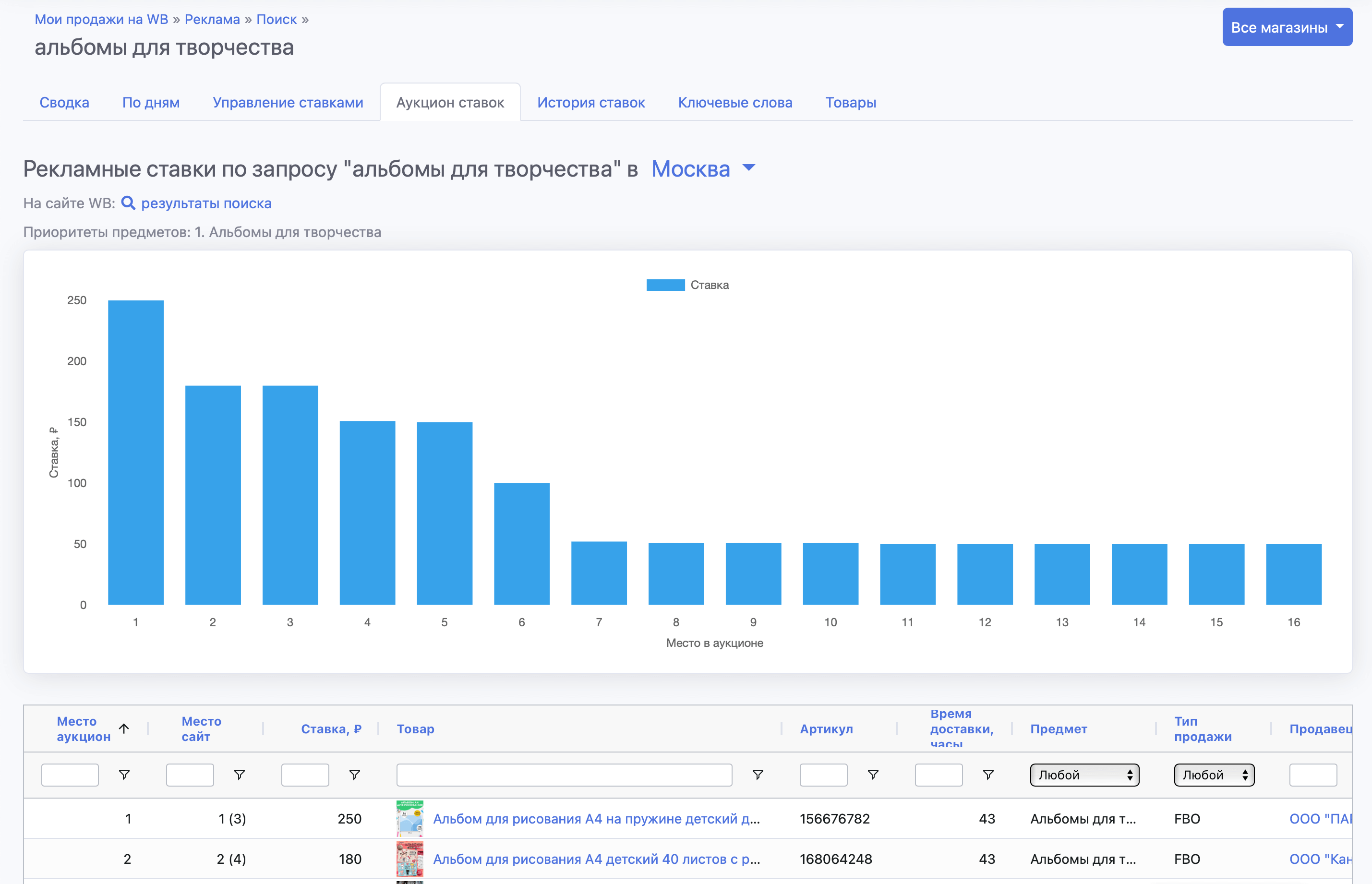Screen dimensions: 1372x884
Task: Open the "Все магазины" dropdown
Action: click(x=1287, y=26)
